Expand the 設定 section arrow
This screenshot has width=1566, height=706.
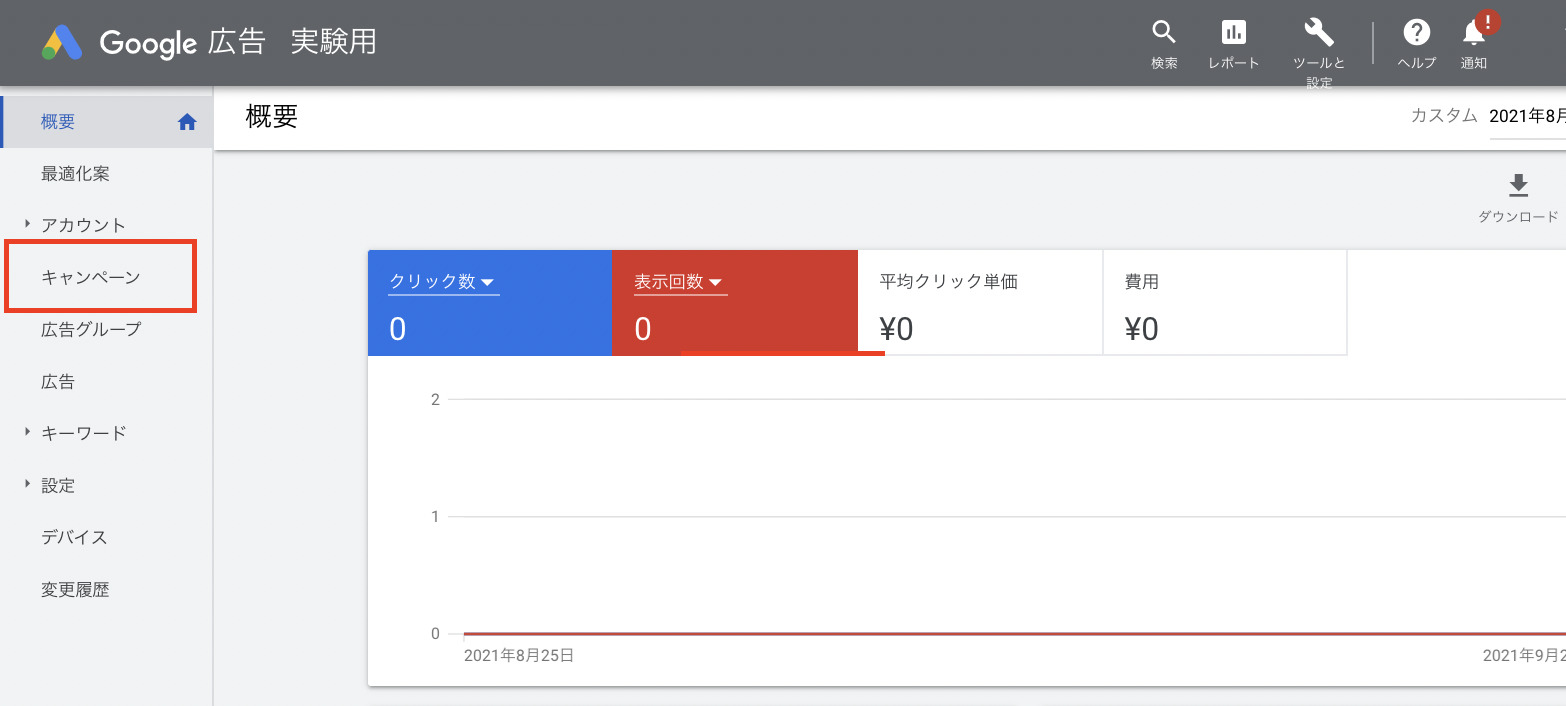[x=27, y=484]
